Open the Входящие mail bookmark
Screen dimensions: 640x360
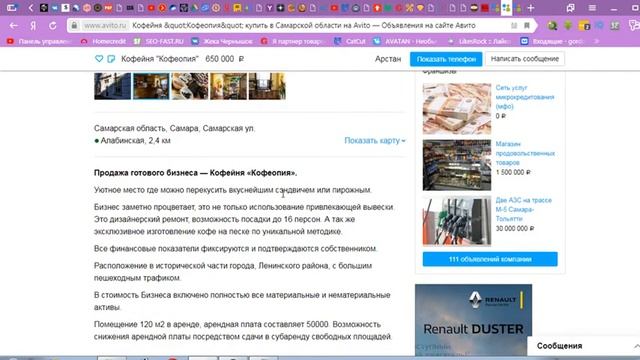(552, 41)
